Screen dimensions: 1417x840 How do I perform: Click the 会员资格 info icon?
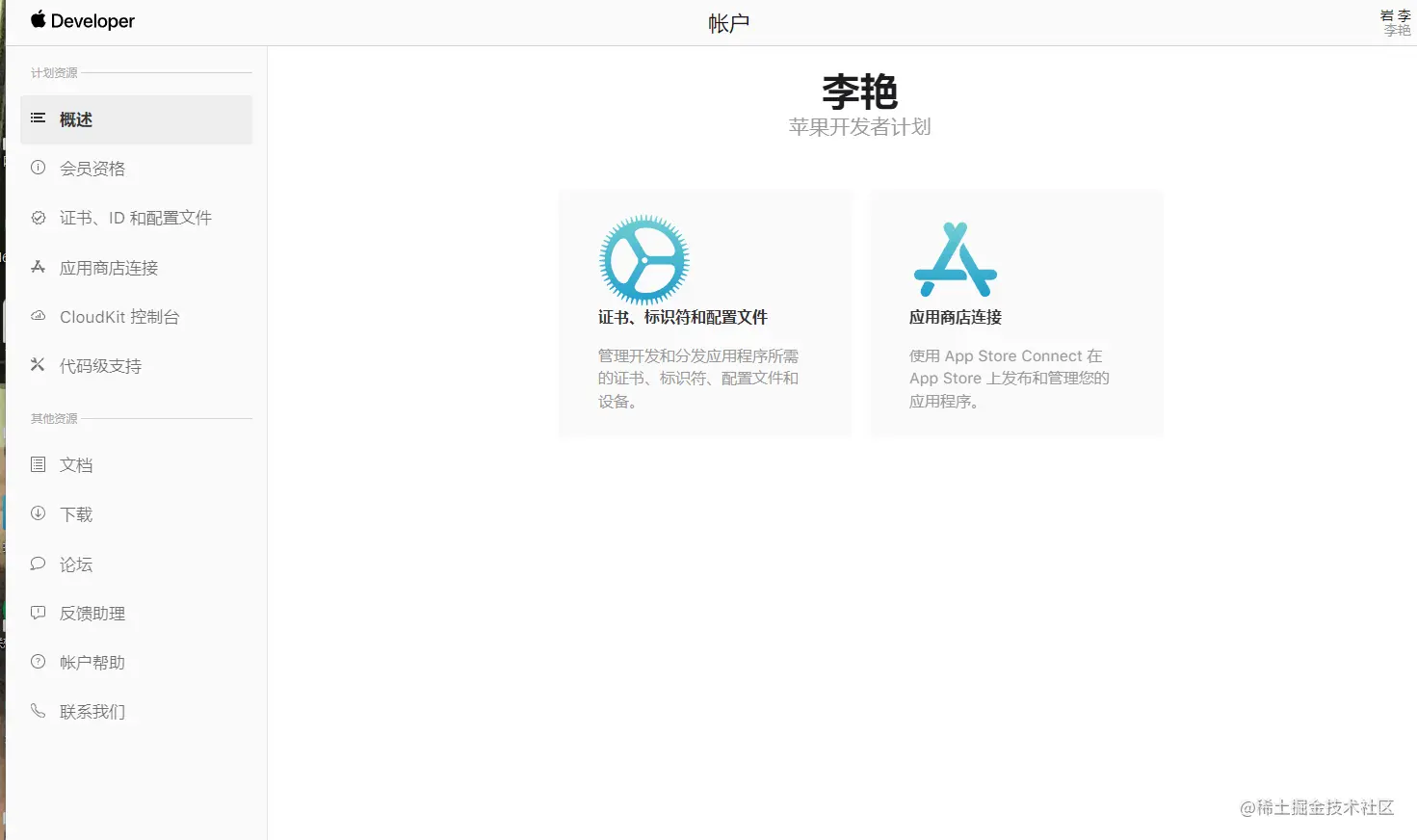tap(38, 168)
